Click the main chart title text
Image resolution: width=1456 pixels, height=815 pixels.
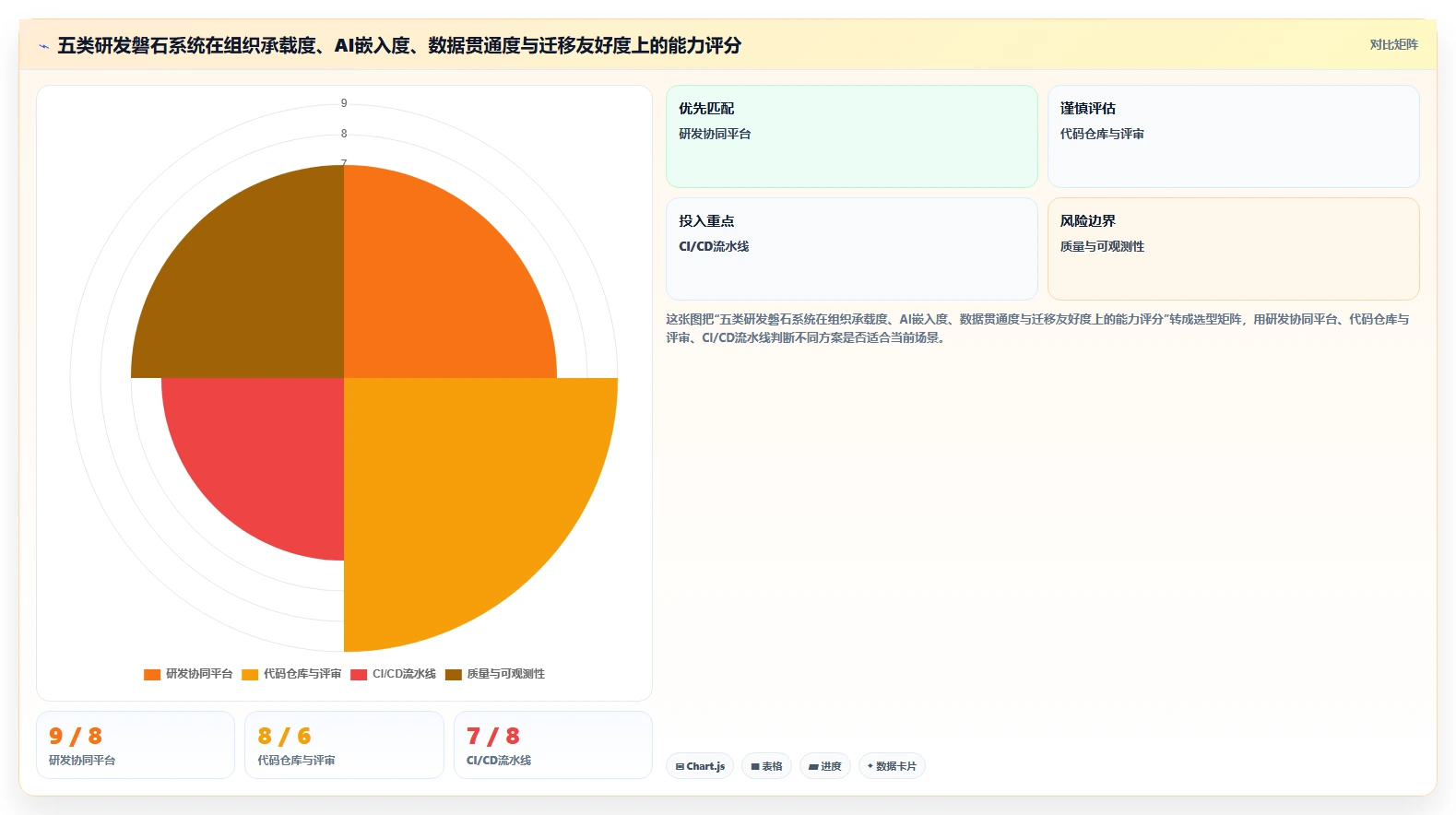tap(399, 45)
